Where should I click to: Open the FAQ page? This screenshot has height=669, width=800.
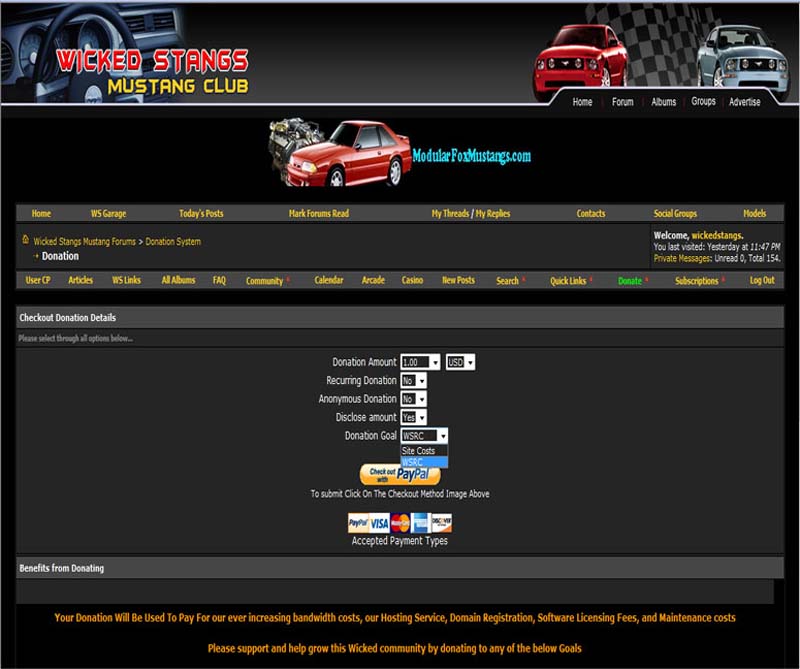[219, 280]
